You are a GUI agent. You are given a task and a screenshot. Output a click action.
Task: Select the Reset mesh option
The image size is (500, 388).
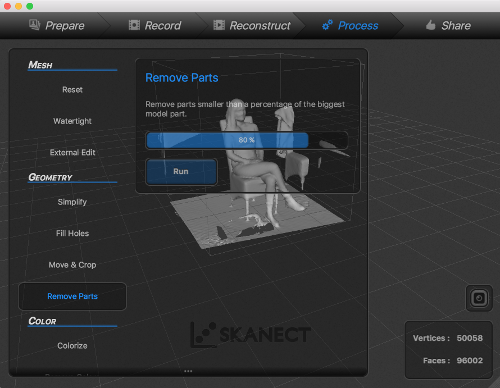point(72,90)
